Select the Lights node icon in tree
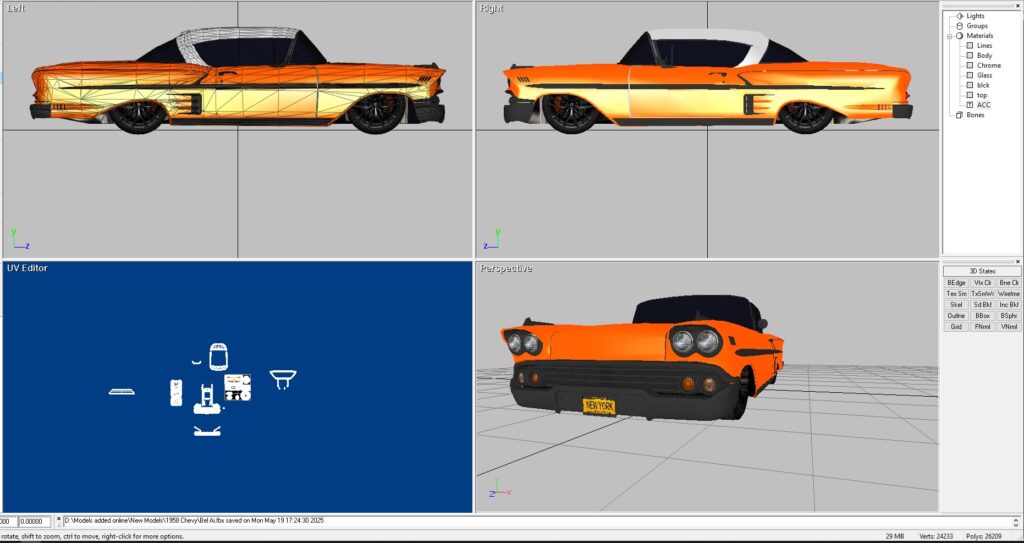 click(959, 16)
